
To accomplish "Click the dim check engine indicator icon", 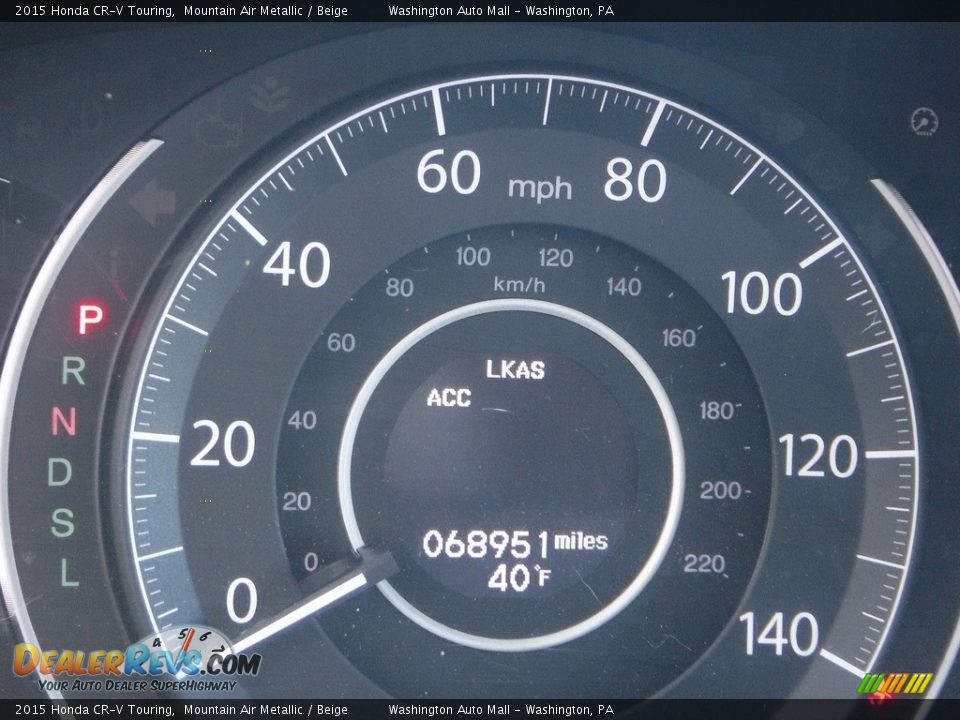I will coord(217,129).
